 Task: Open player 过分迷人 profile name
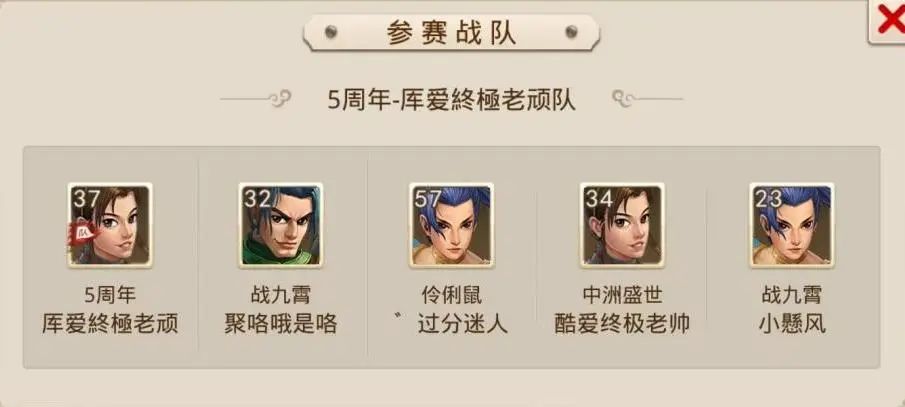coord(462,324)
